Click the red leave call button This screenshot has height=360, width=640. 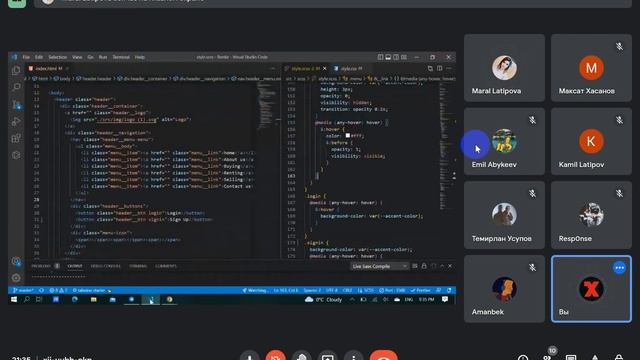point(383,356)
